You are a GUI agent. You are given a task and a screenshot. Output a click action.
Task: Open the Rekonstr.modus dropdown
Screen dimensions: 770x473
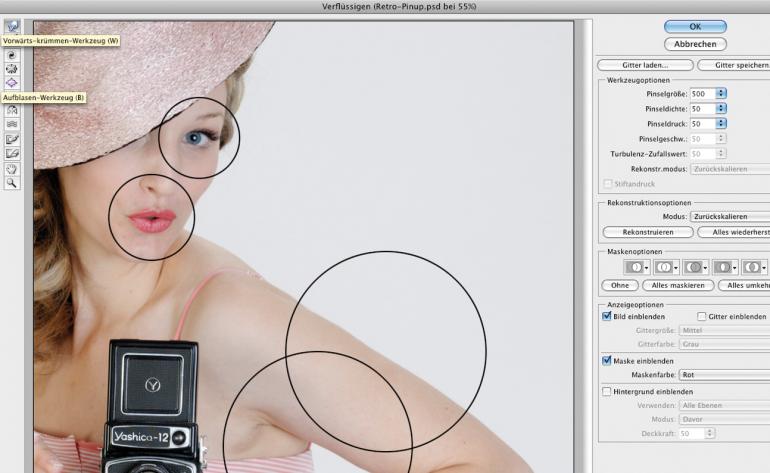click(730, 169)
